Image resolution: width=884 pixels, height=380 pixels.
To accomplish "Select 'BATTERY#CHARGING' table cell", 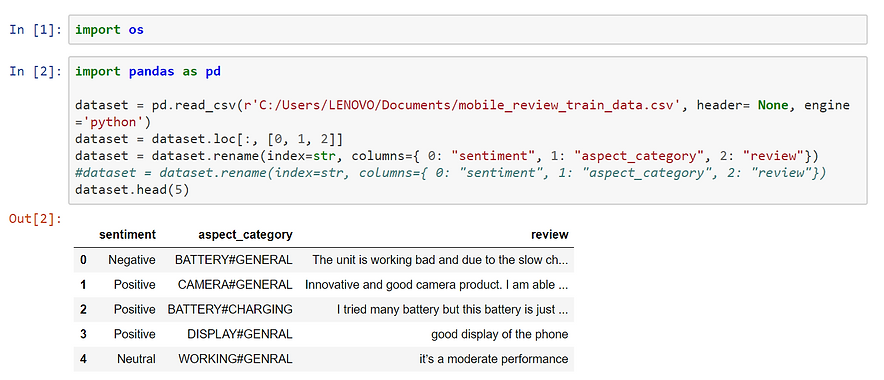I will coord(230,310).
